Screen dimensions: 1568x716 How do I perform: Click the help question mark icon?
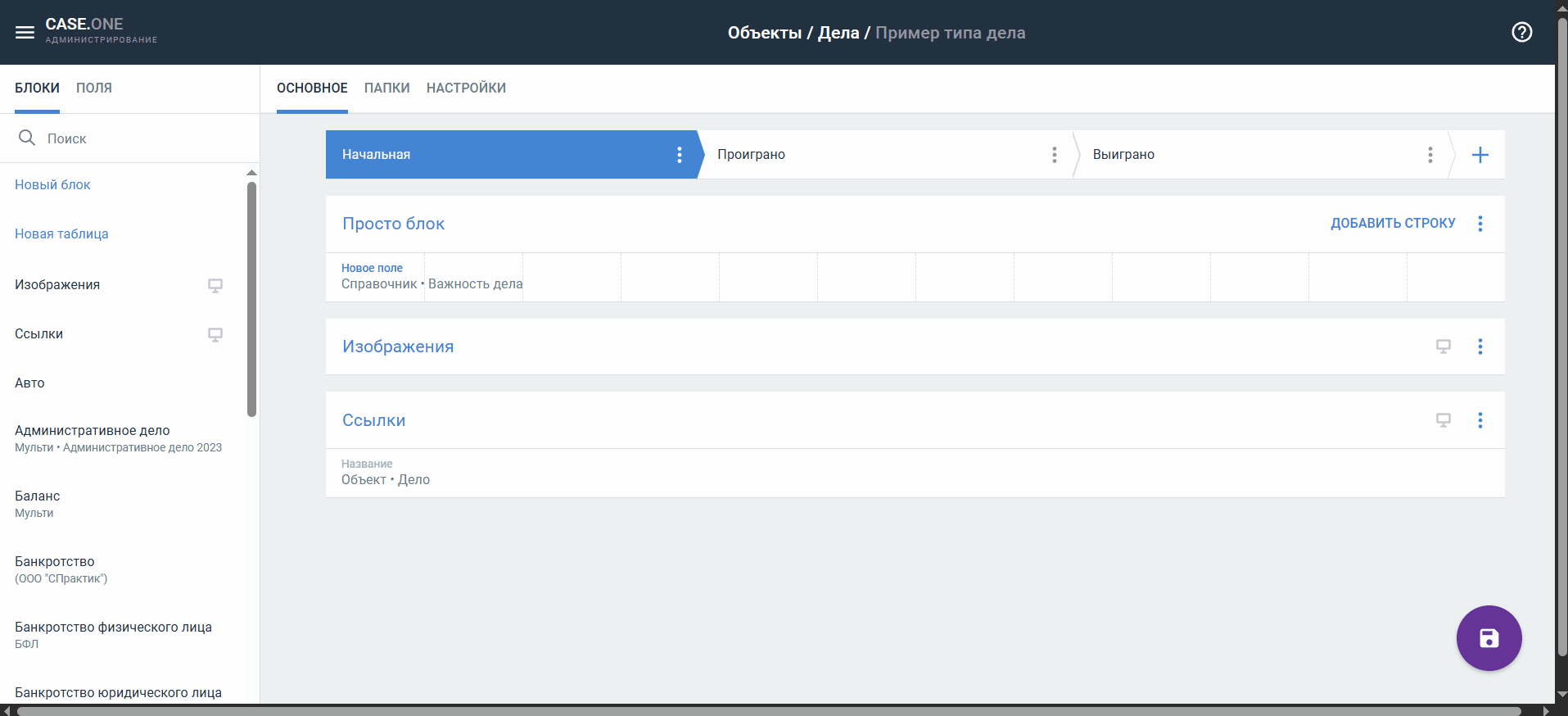(1521, 32)
